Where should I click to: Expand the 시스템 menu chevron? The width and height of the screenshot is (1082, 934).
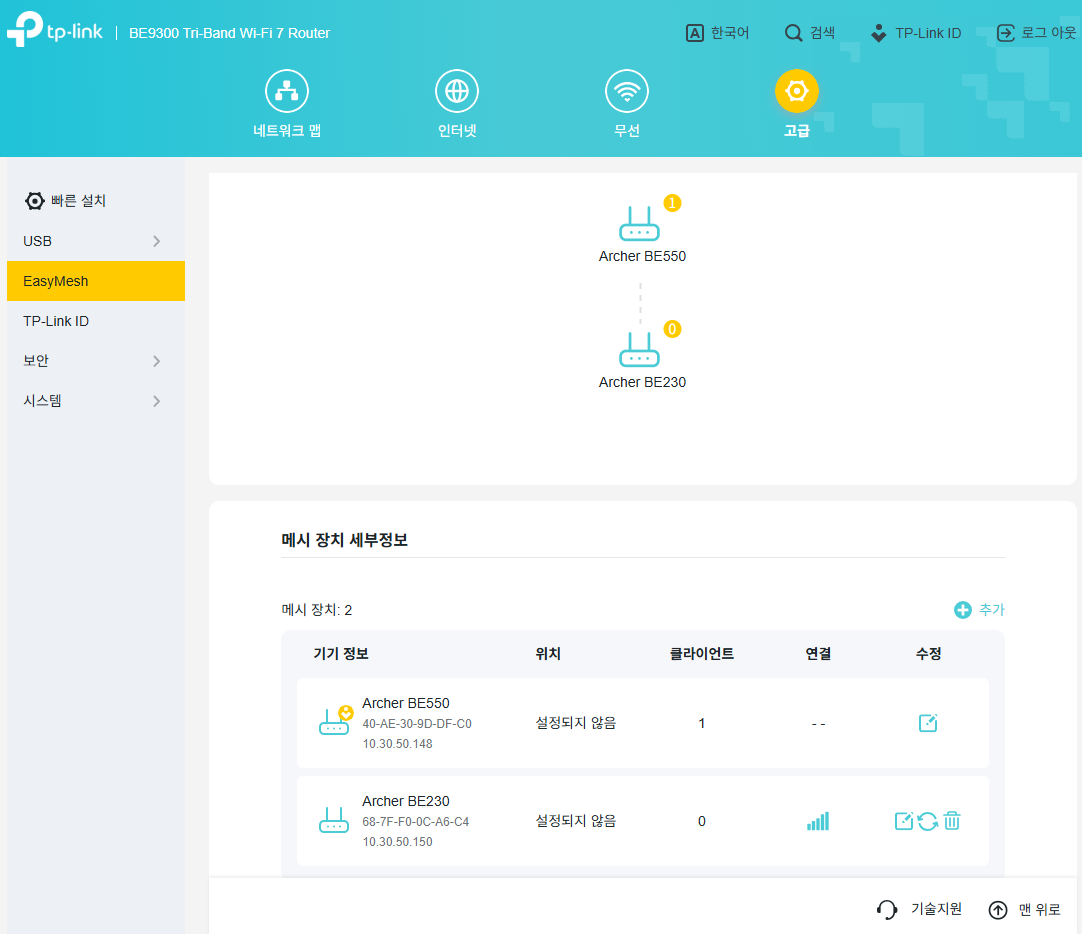[157, 401]
